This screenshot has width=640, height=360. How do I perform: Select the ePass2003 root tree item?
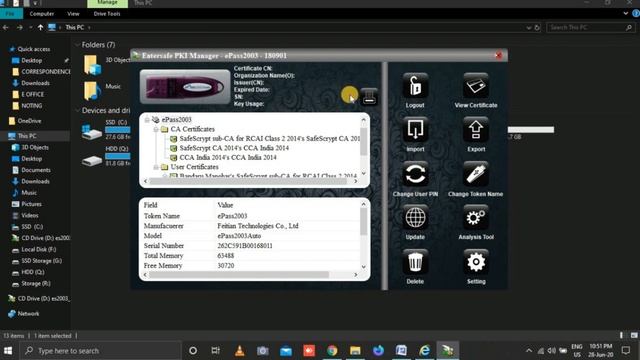point(176,120)
